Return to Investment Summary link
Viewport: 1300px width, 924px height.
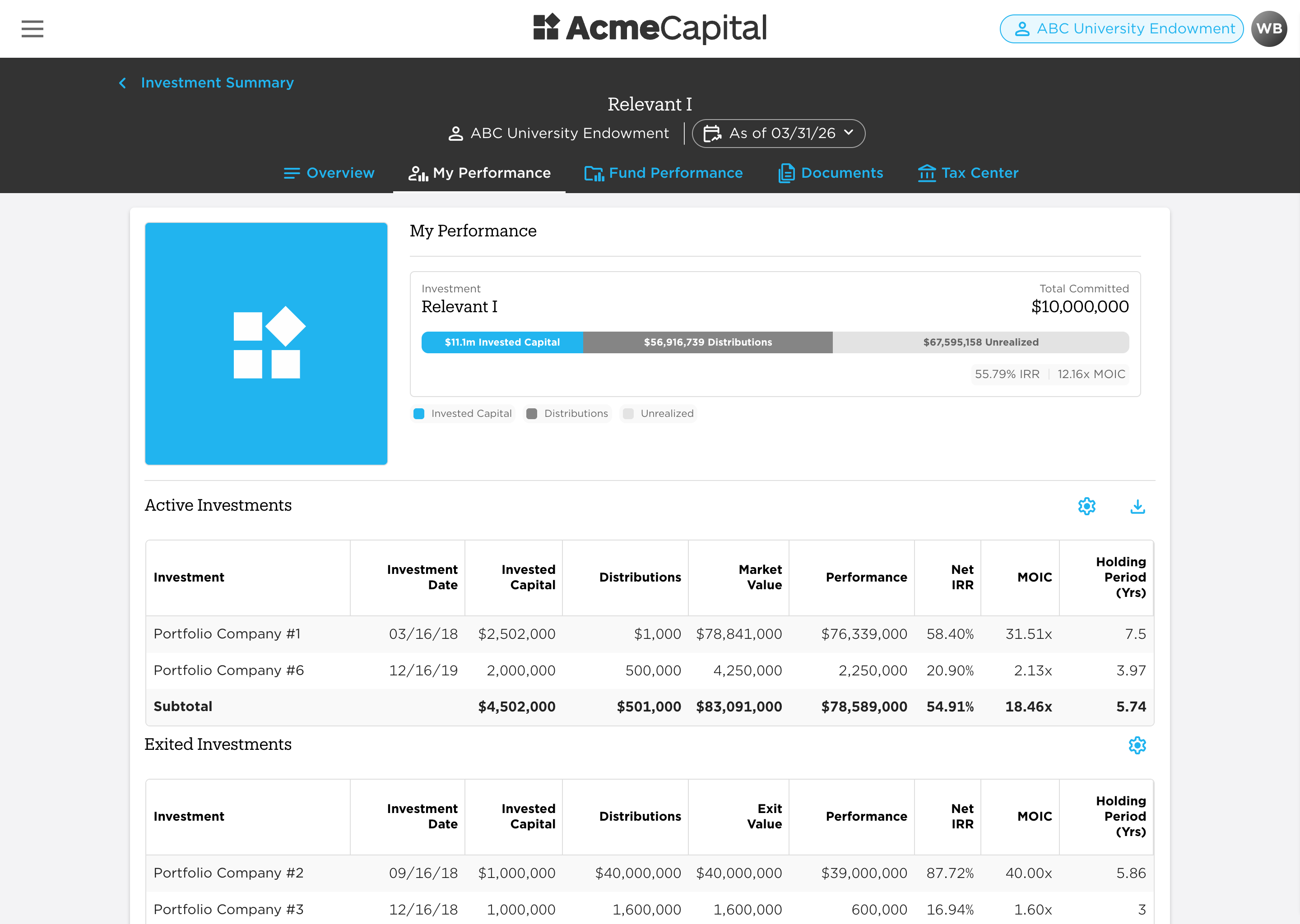coord(218,83)
